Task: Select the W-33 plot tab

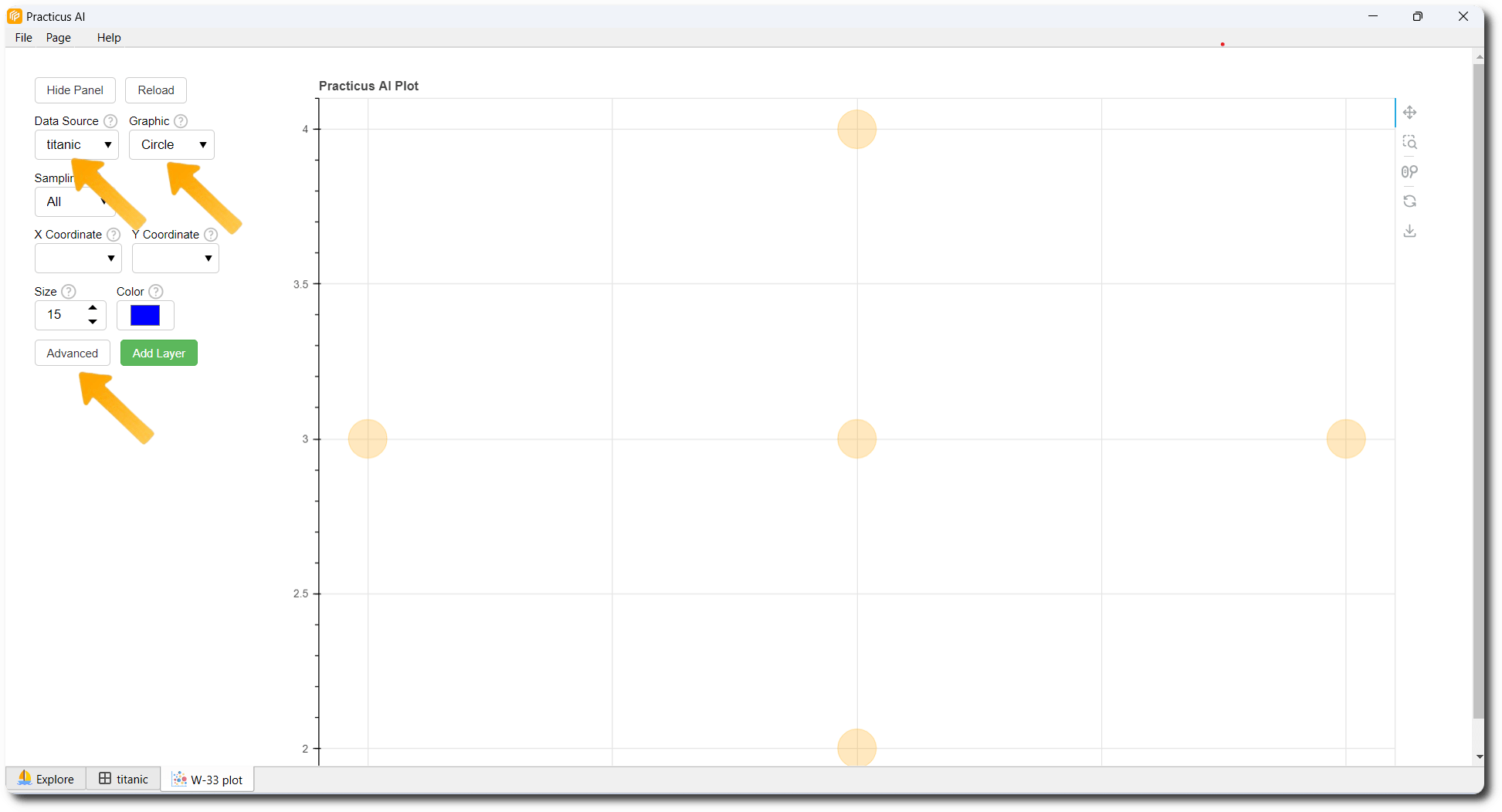Action: (208, 780)
